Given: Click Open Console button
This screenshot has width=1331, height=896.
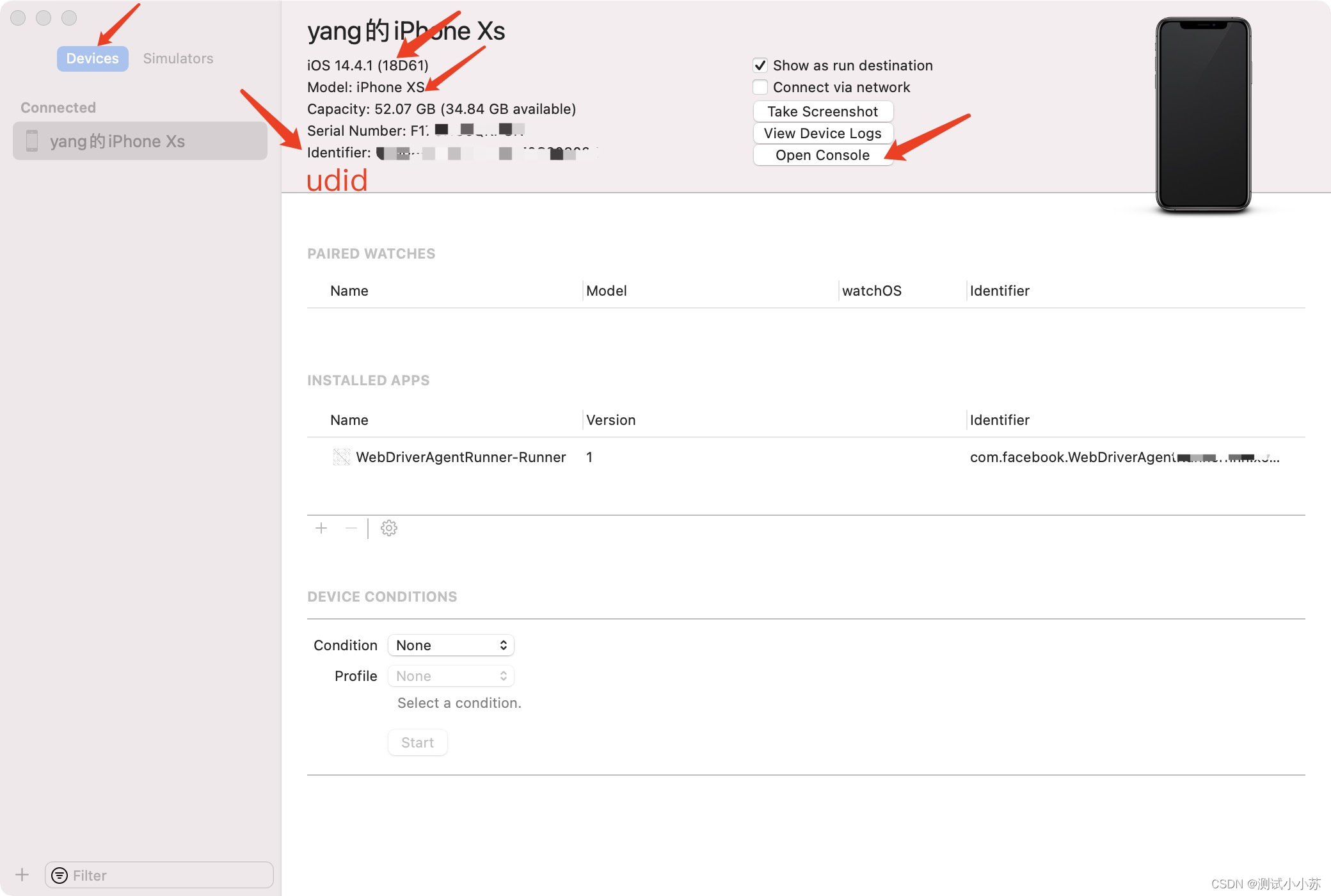Looking at the screenshot, I should click(822, 155).
